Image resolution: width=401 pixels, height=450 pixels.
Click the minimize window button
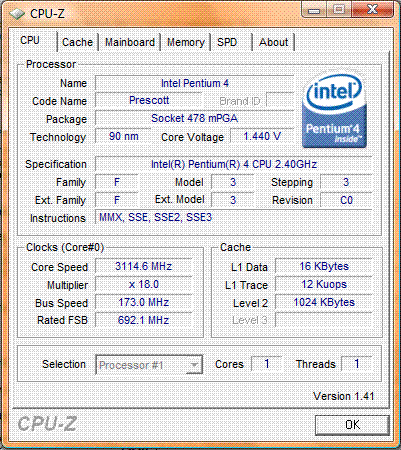click(314, 10)
